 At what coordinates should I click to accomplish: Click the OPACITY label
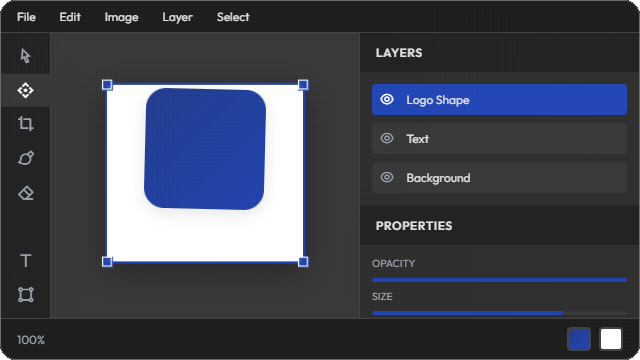pyautogui.click(x=393, y=264)
